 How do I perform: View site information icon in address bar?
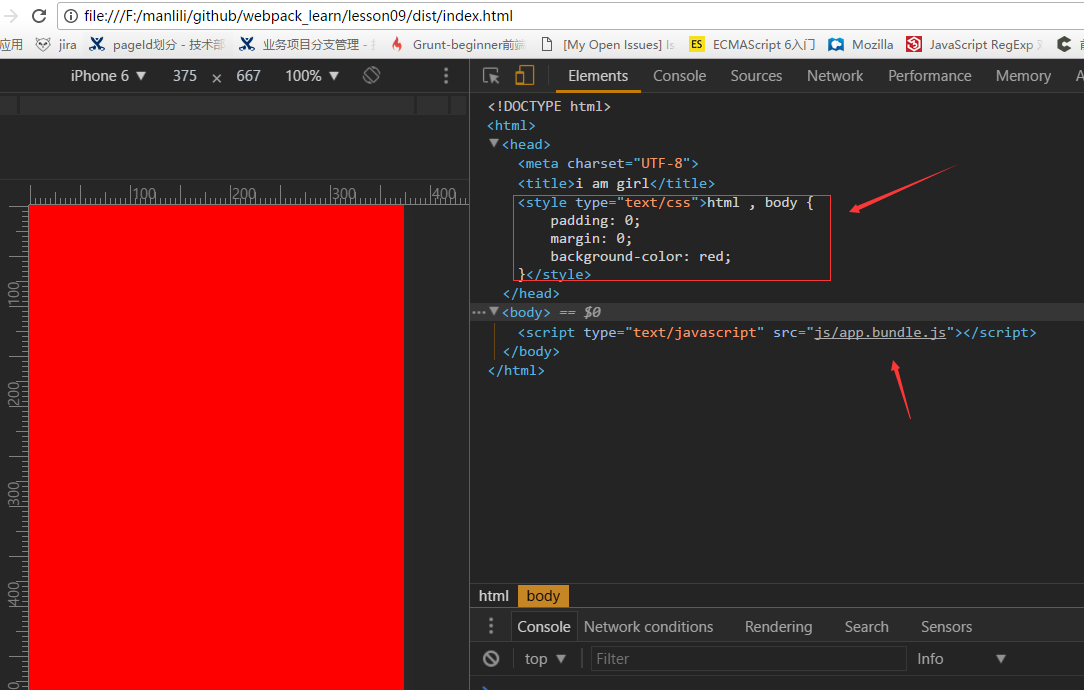71,16
